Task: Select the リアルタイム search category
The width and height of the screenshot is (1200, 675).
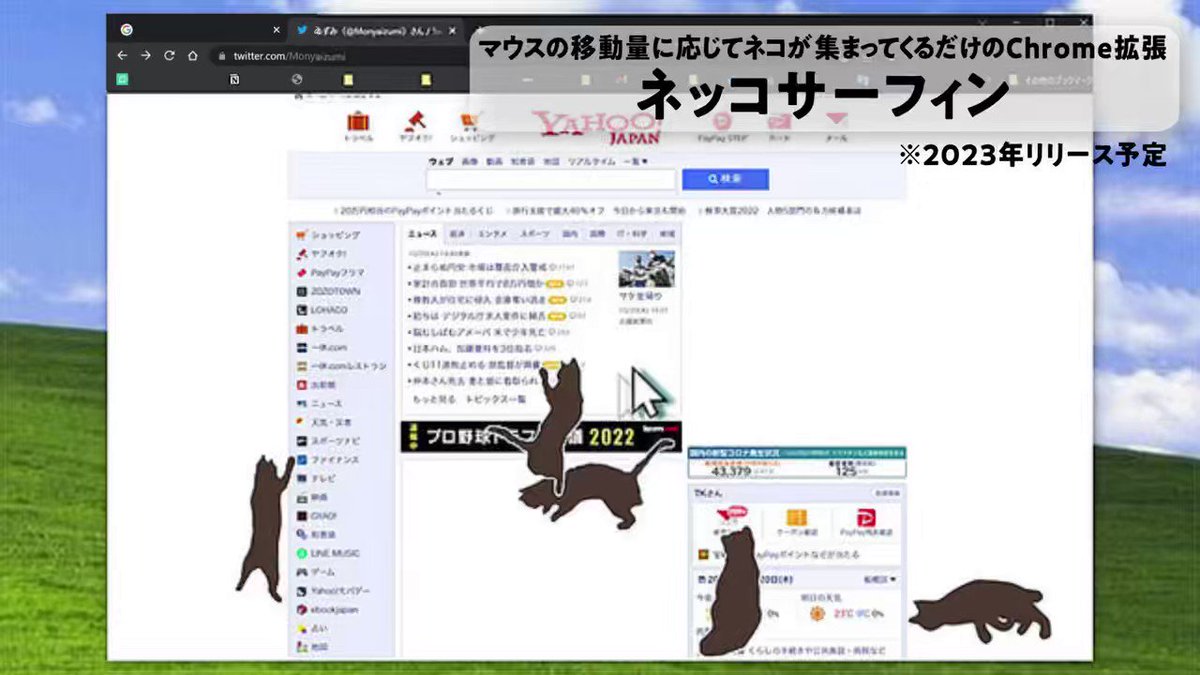Action: [x=593, y=161]
